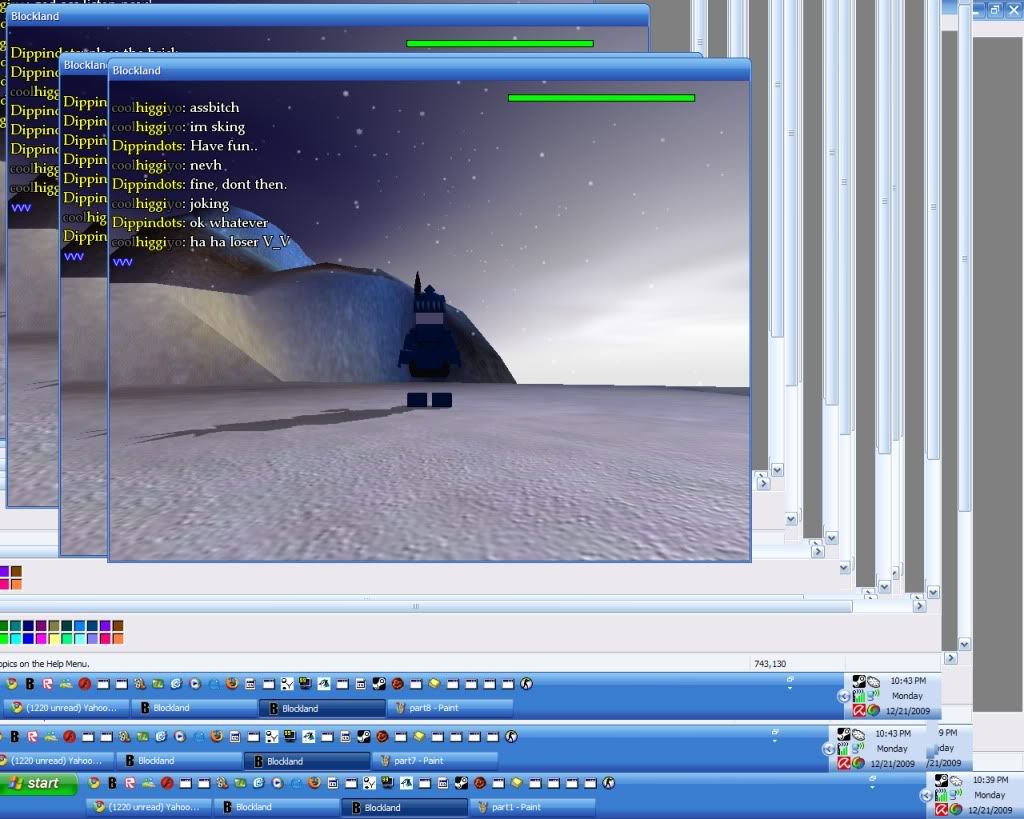Click the Chrome icon above the part8 - Paint taskbar

(x=11, y=684)
